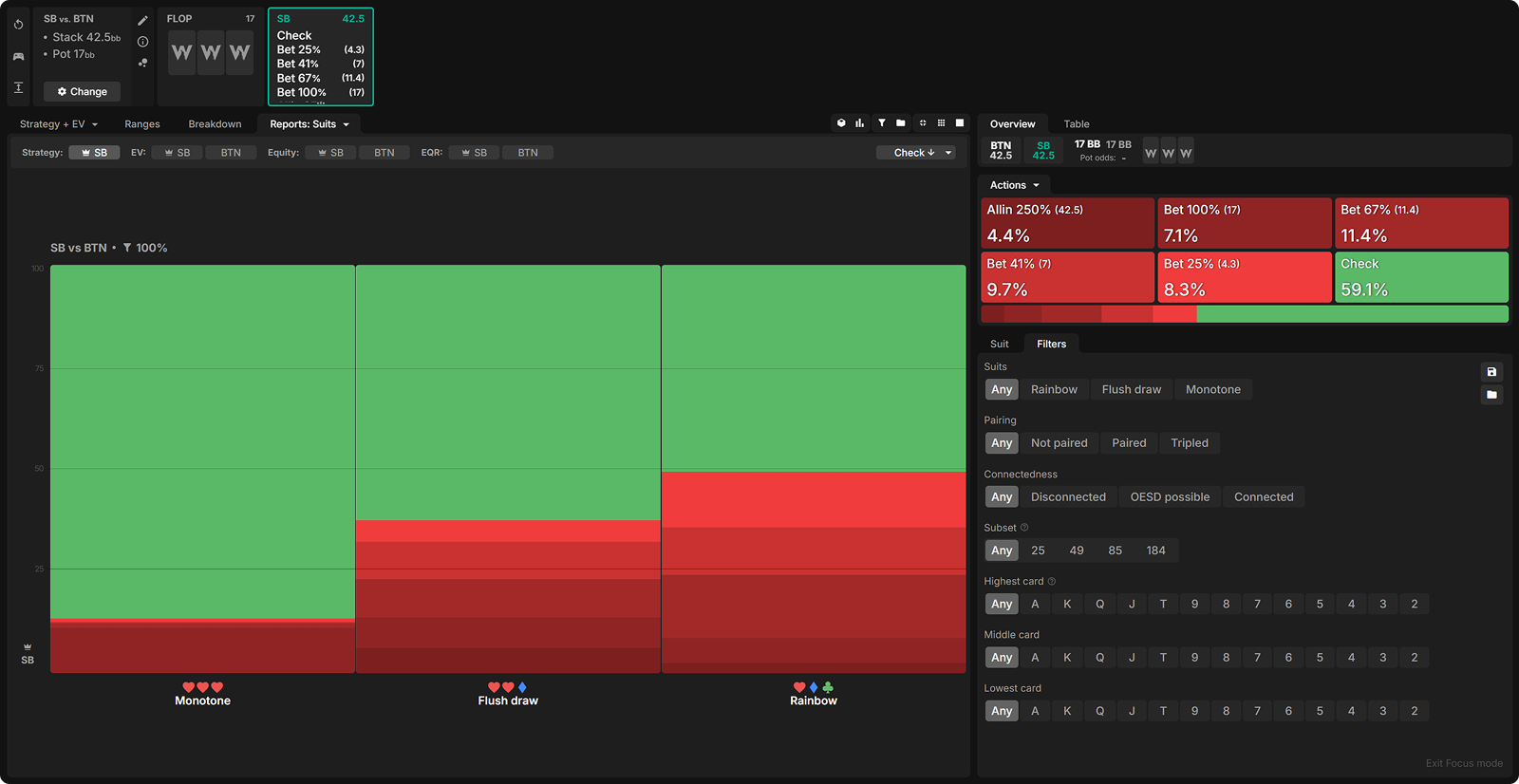Select the grid layout view icon
The height and width of the screenshot is (784, 1519).
point(941,123)
